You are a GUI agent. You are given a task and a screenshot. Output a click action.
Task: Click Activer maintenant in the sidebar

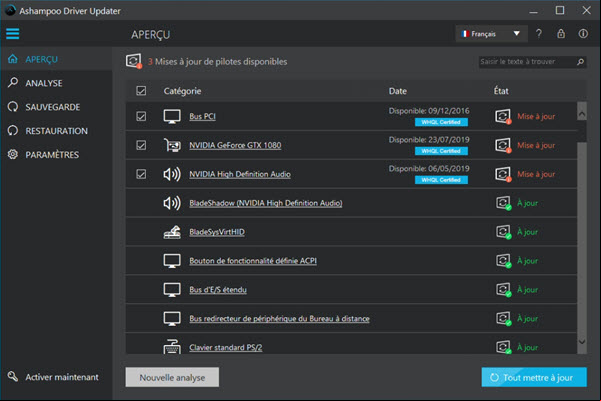point(54,377)
